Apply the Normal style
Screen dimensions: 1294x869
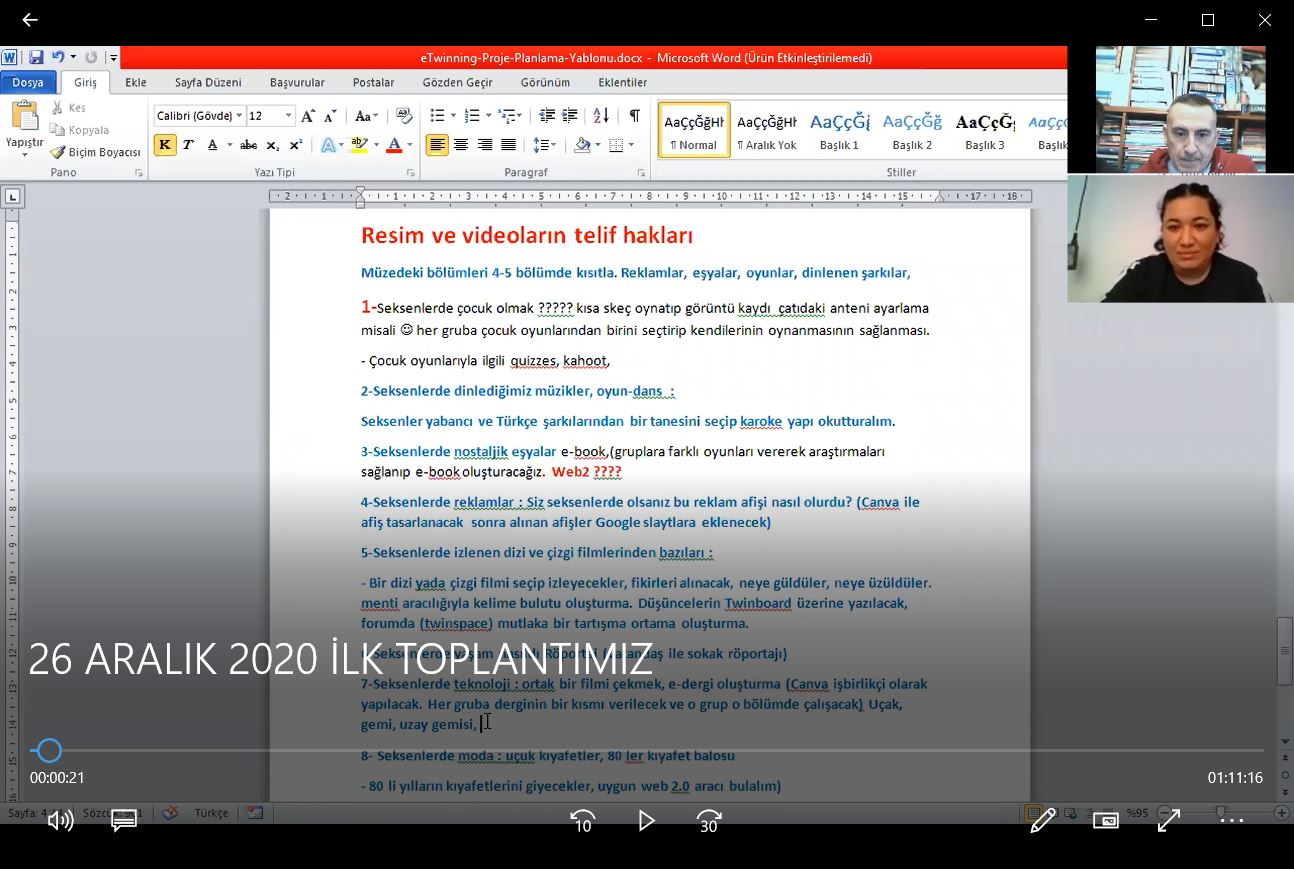[694, 130]
